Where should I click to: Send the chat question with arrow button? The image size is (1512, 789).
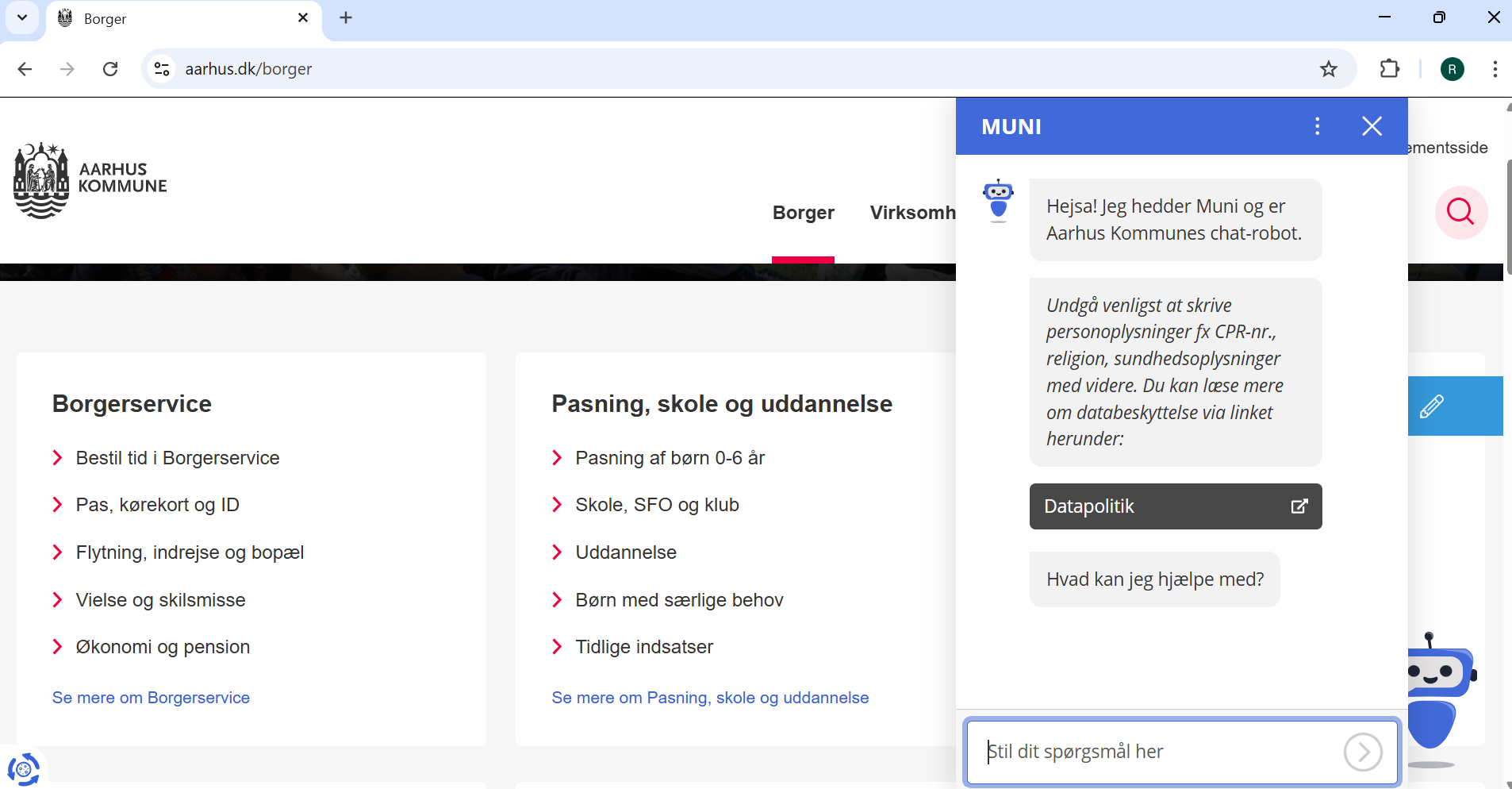point(1362,752)
